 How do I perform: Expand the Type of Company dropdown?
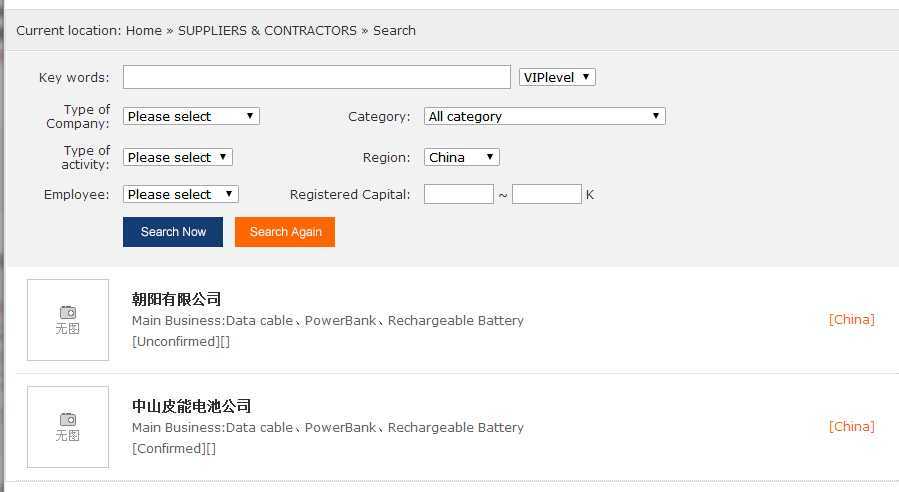click(191, 116)
